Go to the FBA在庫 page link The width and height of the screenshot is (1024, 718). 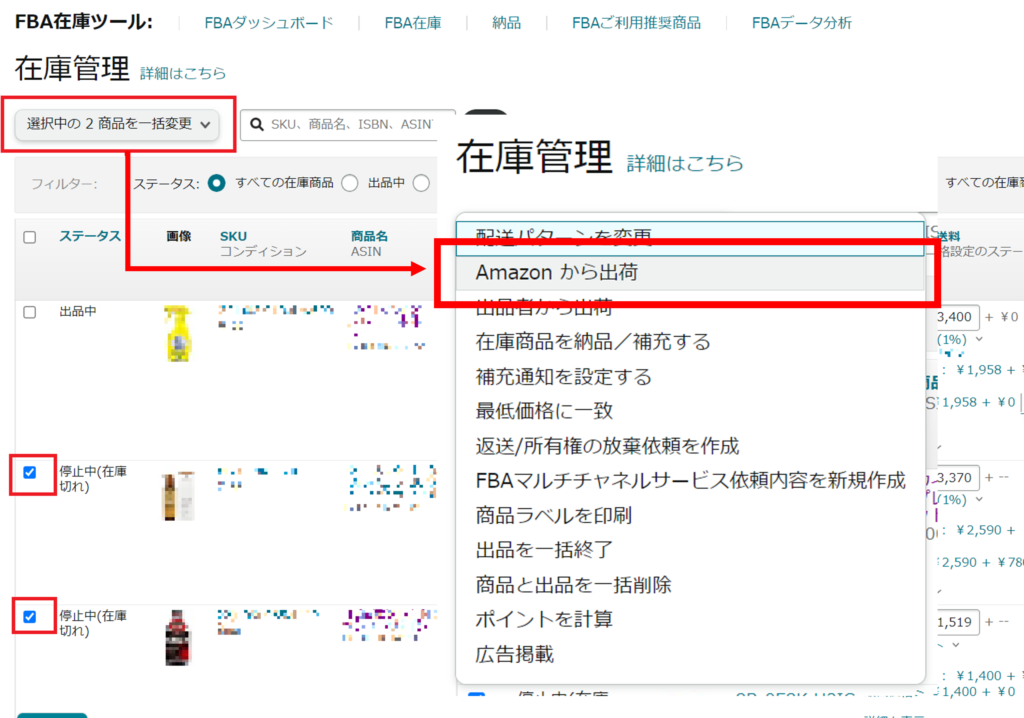tap(413, 23)
